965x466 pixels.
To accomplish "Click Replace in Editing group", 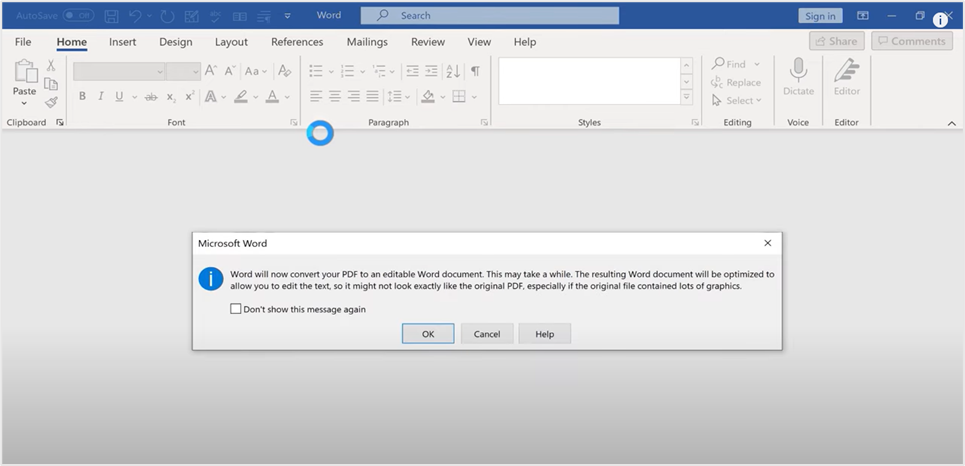I will (x=736, y=82).
